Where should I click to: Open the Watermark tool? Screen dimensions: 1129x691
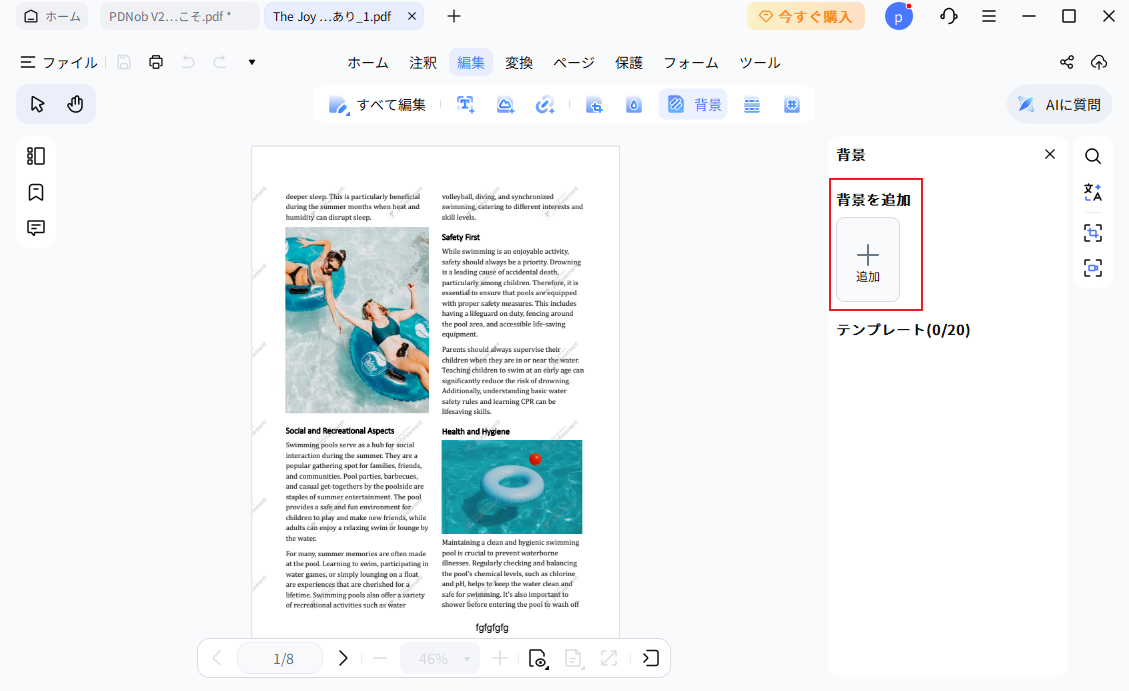click(x=633, y=103)
